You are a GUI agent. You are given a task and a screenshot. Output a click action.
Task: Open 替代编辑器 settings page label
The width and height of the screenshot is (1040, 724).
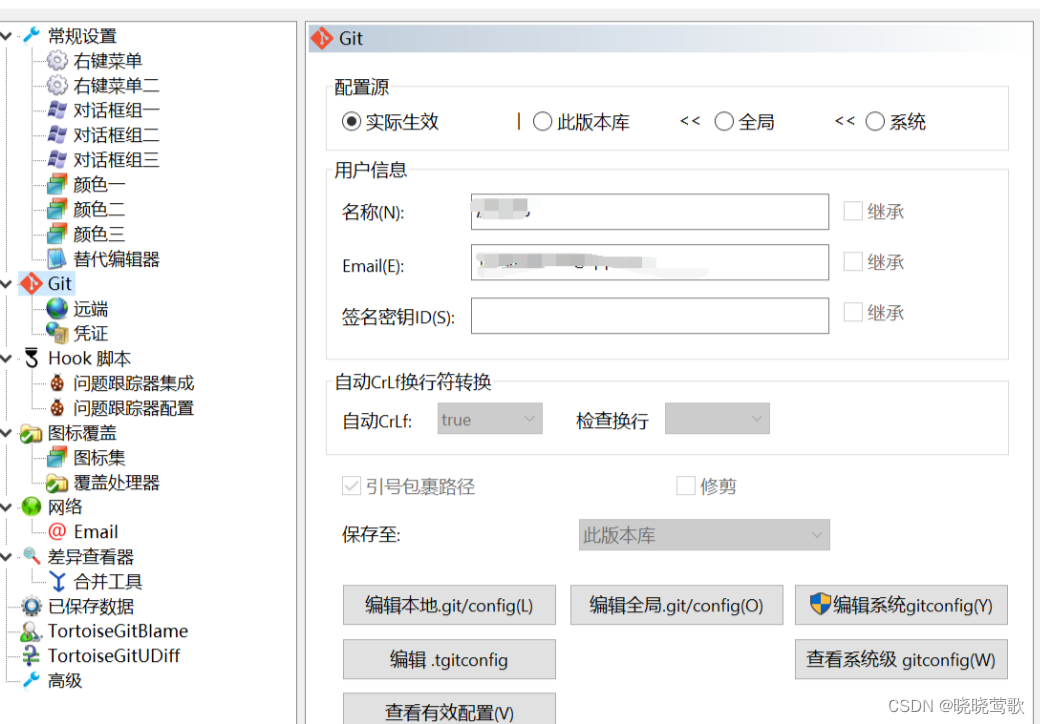pyautogui.click(x=116, y=259)
